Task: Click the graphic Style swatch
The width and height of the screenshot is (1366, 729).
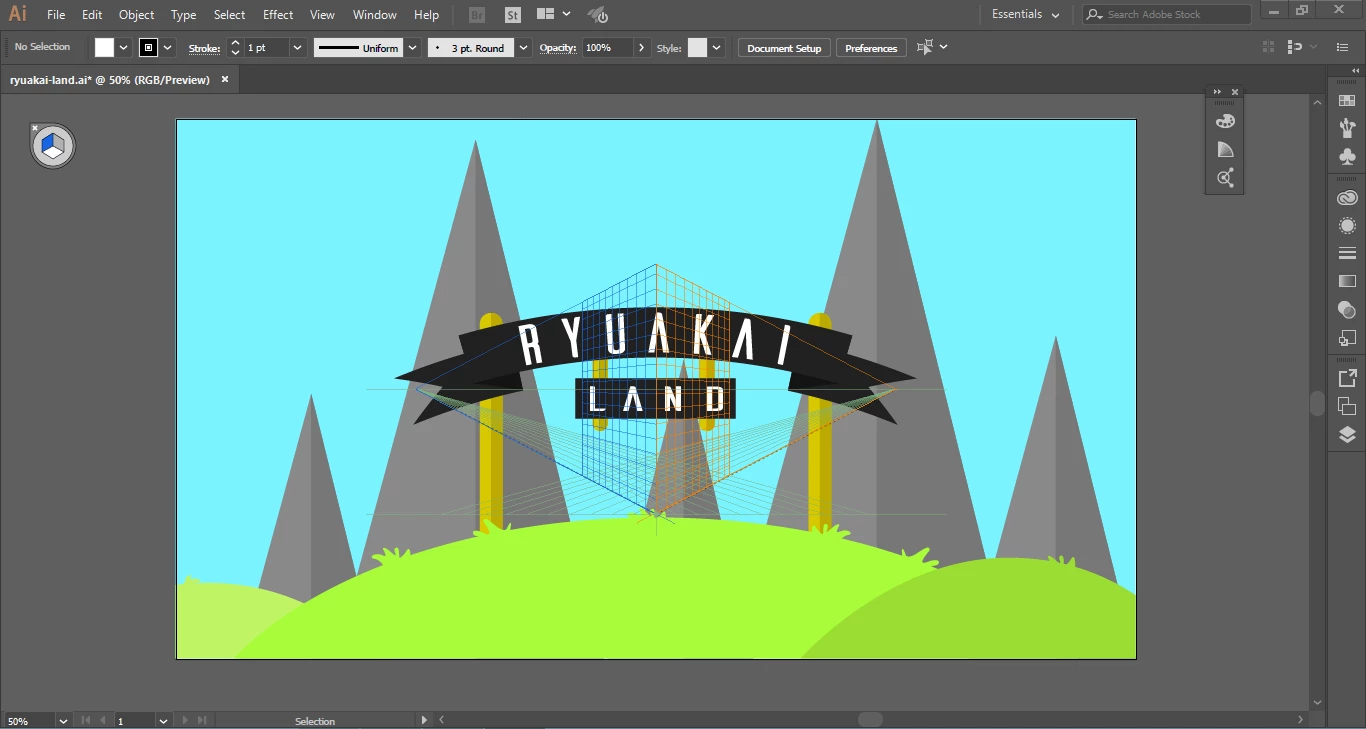Action: point(697,47)
